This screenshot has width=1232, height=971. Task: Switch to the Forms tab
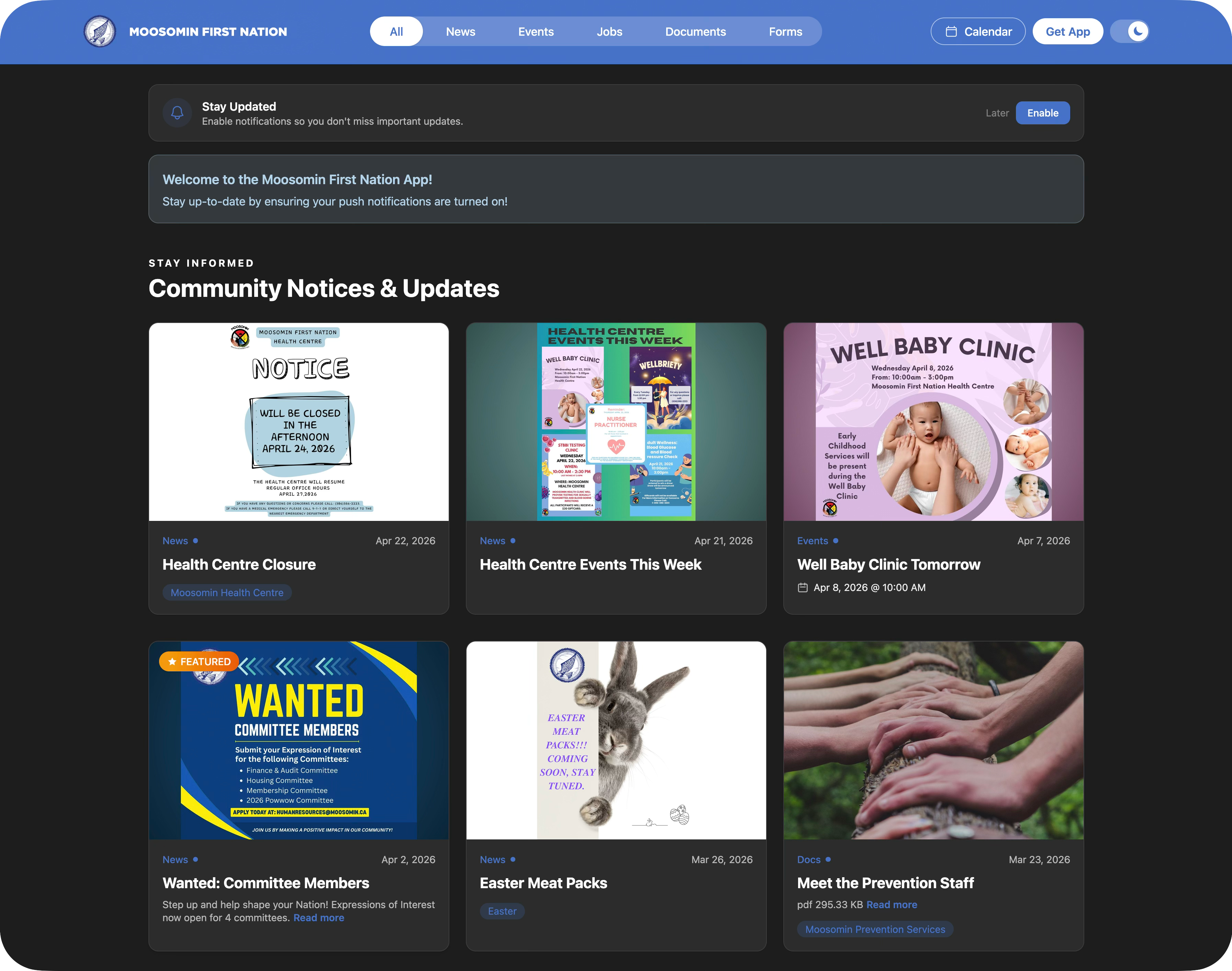(785, 31)
